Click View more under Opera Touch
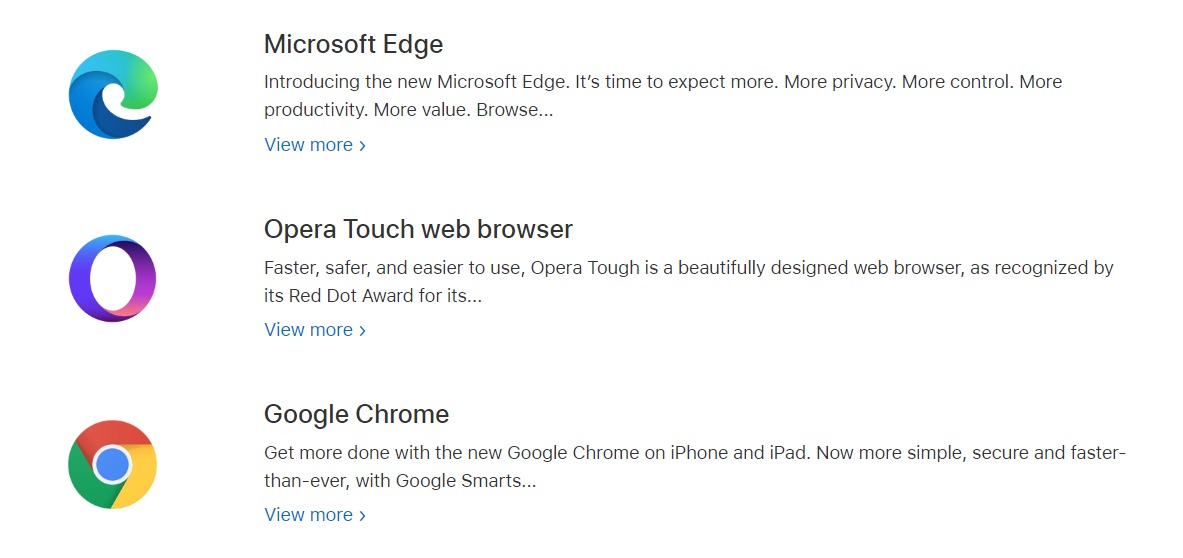Screen dimensions: 1183x558 point(308,330)
